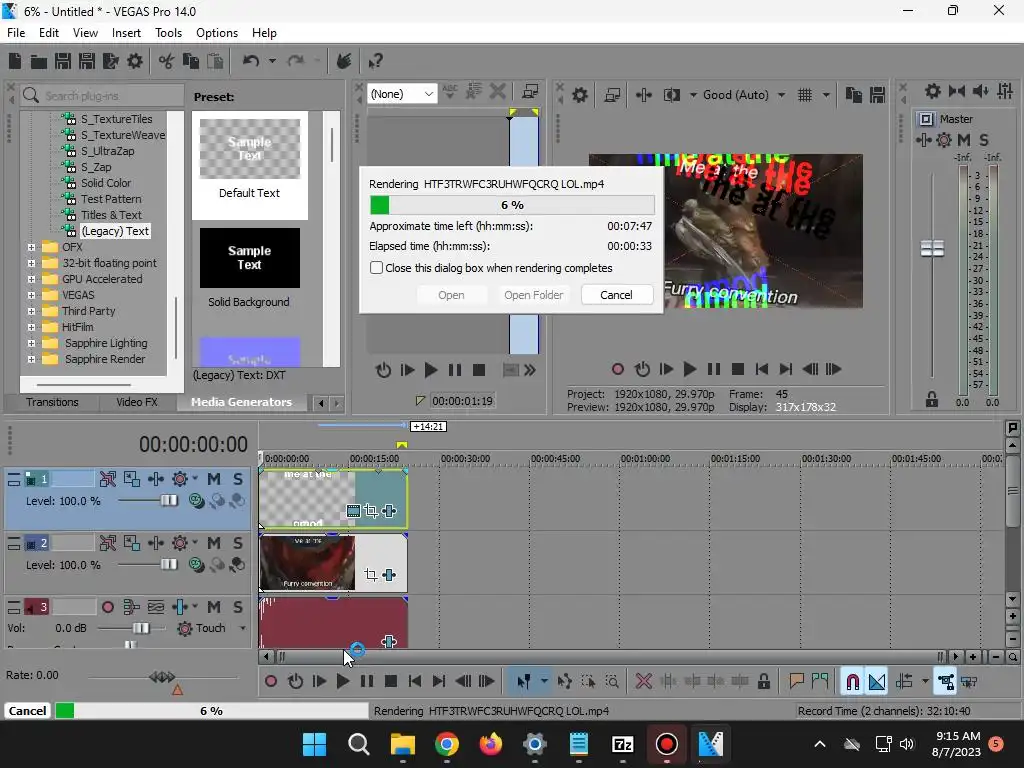1024x768 pixels.
Task: Click the Copy icon in main toolbar
Action: click(x=191, y=61)
